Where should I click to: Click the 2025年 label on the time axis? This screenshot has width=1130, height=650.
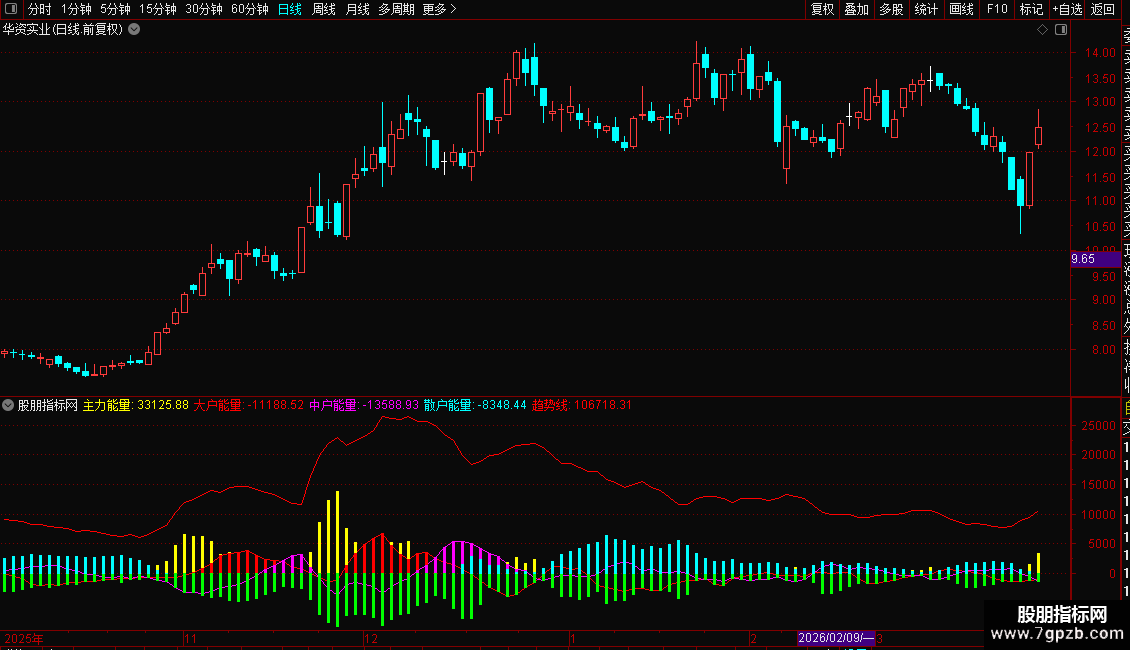pyautogui.click(x=24, y=638)
